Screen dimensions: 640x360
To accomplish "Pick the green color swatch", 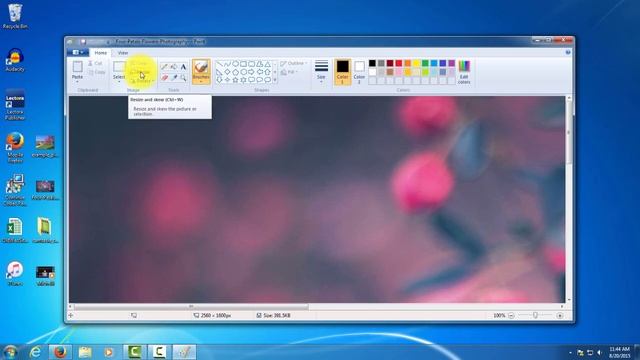I will 425,63.
